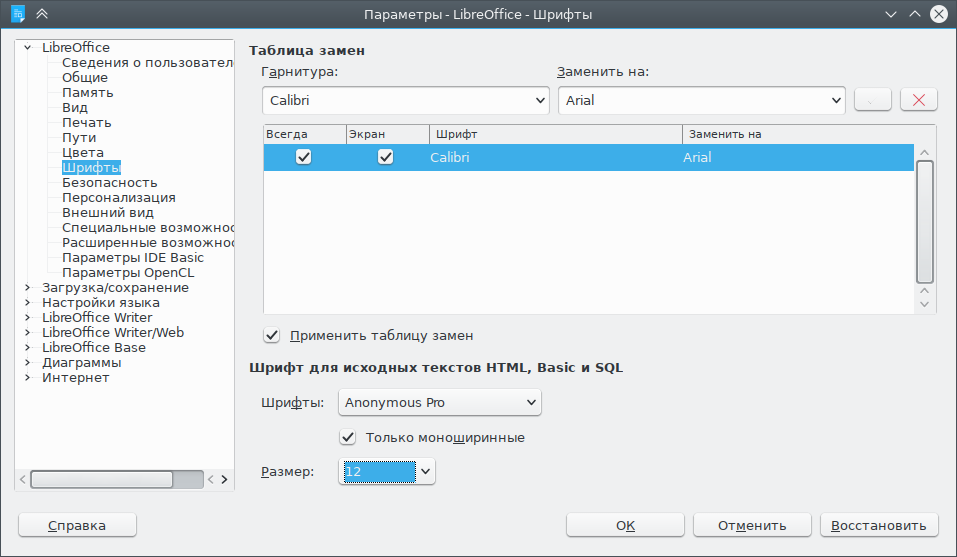The height and width of the screenshot is (557, 957).
Task: Click the apply replacement checkmark button
Action: 873,100
